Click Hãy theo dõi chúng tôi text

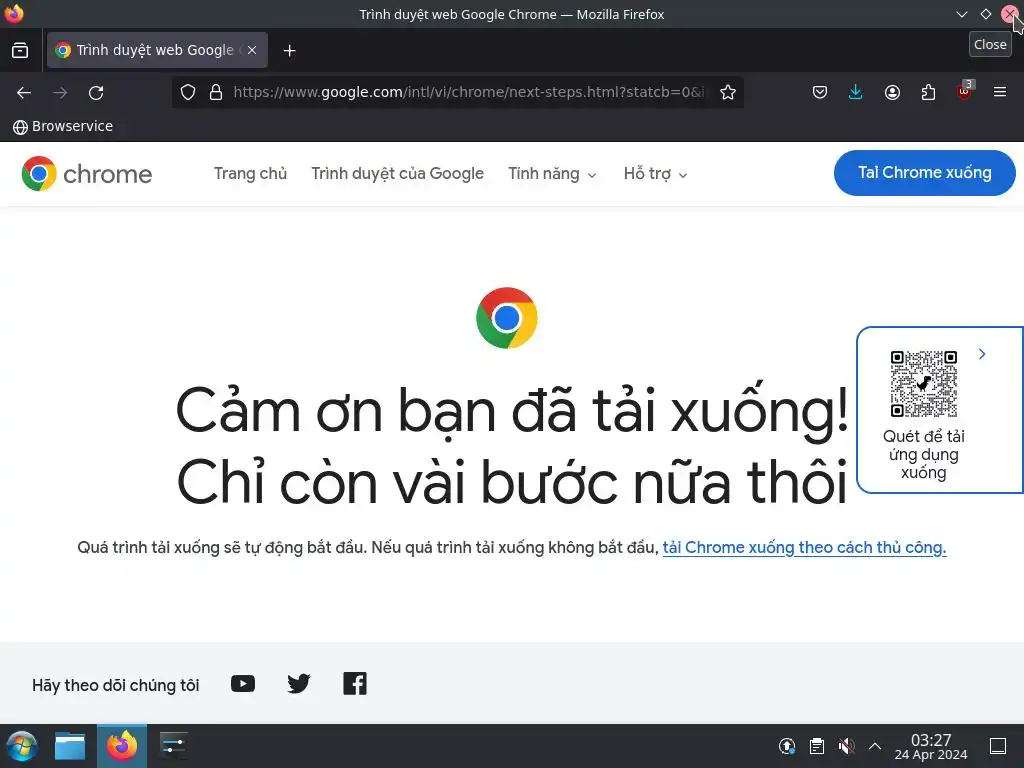tap(116, 685)
